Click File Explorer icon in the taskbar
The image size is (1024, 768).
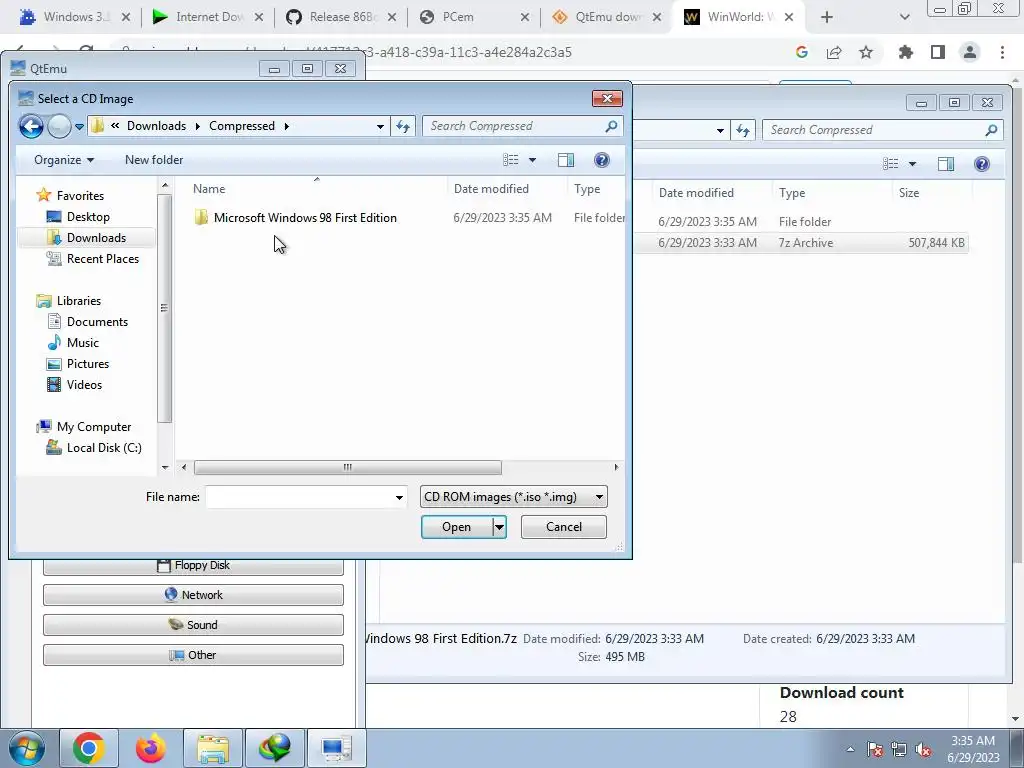tap(213, 748)
